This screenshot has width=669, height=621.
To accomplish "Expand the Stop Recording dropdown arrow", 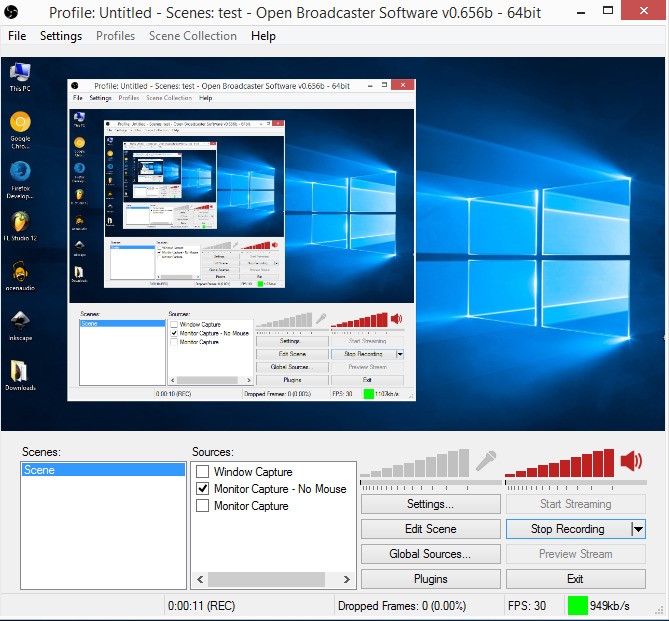I will click(638, 529).
